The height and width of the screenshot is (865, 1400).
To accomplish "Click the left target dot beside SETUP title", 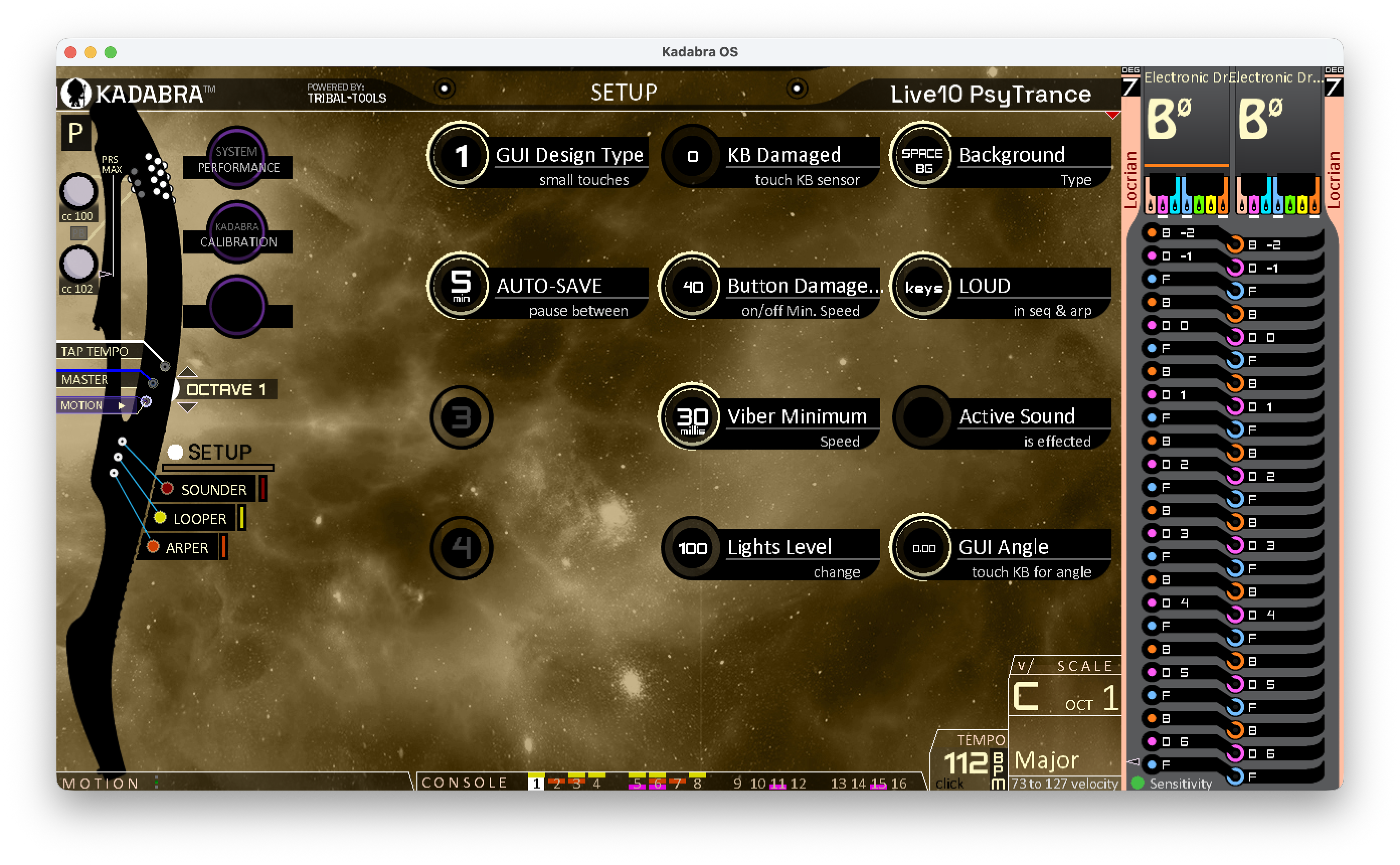I will [x=445, y=88].
